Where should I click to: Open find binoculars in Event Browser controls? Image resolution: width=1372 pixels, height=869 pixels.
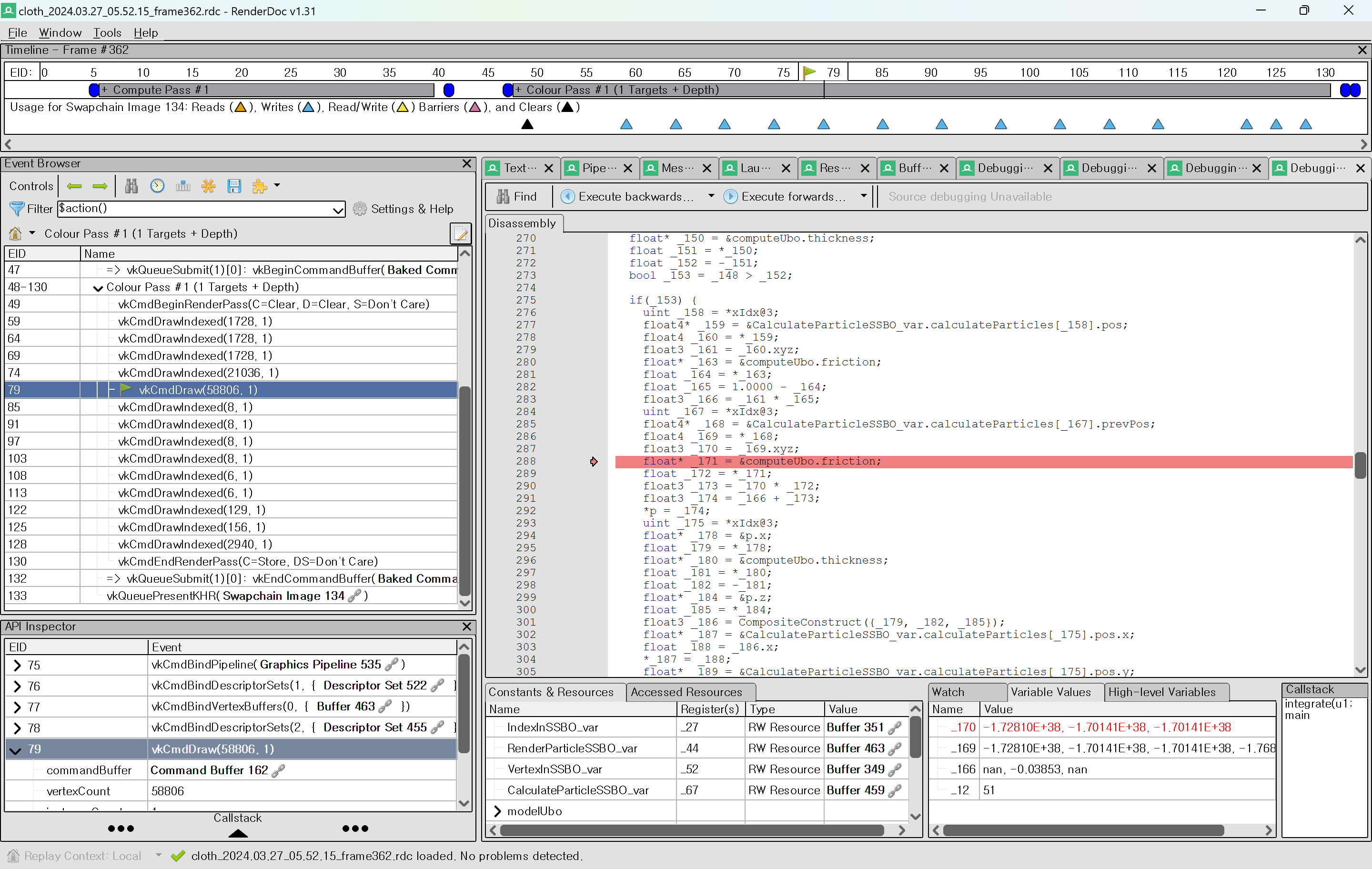pos(131,186)
